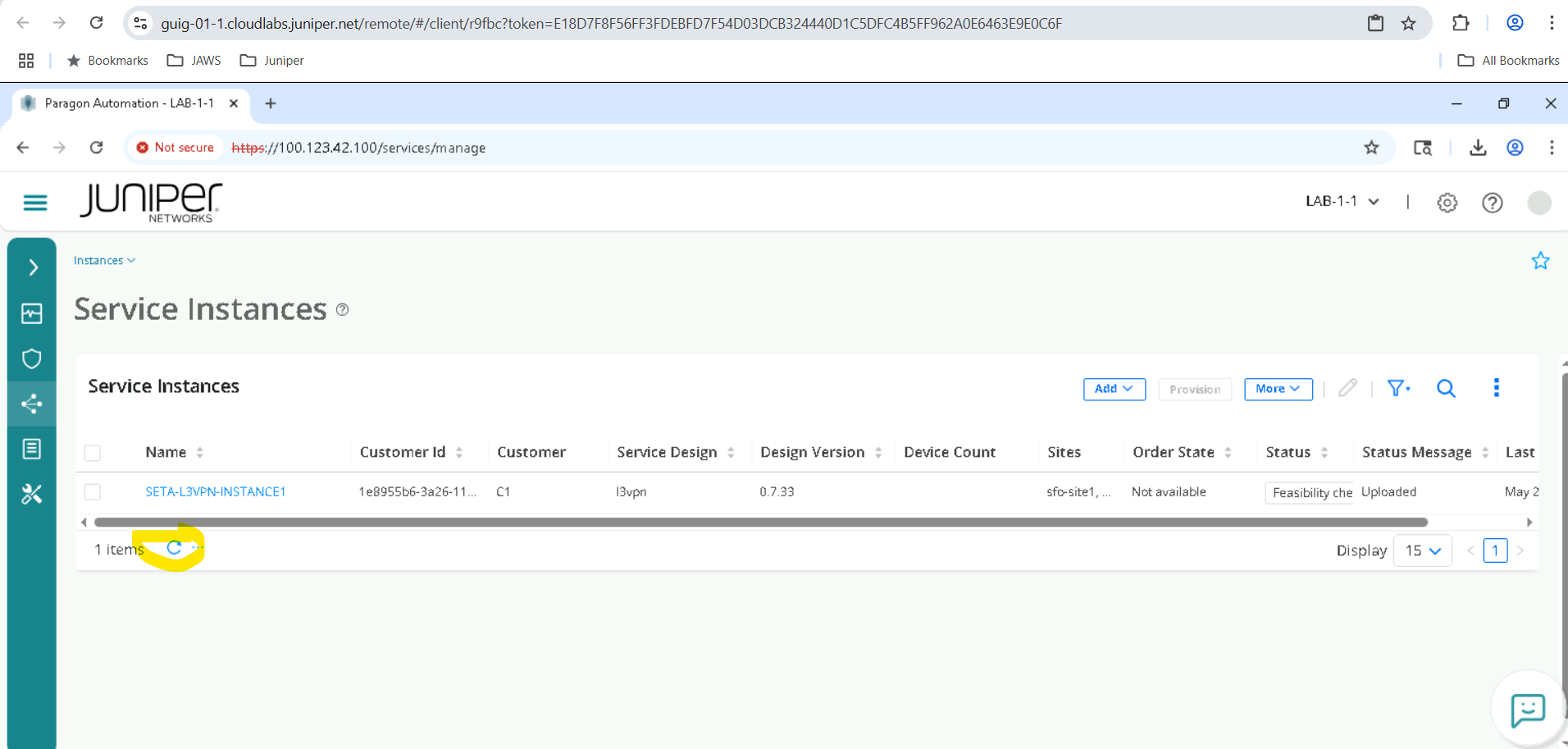Change the Display page size from 15

click(x=1422, y=550)
